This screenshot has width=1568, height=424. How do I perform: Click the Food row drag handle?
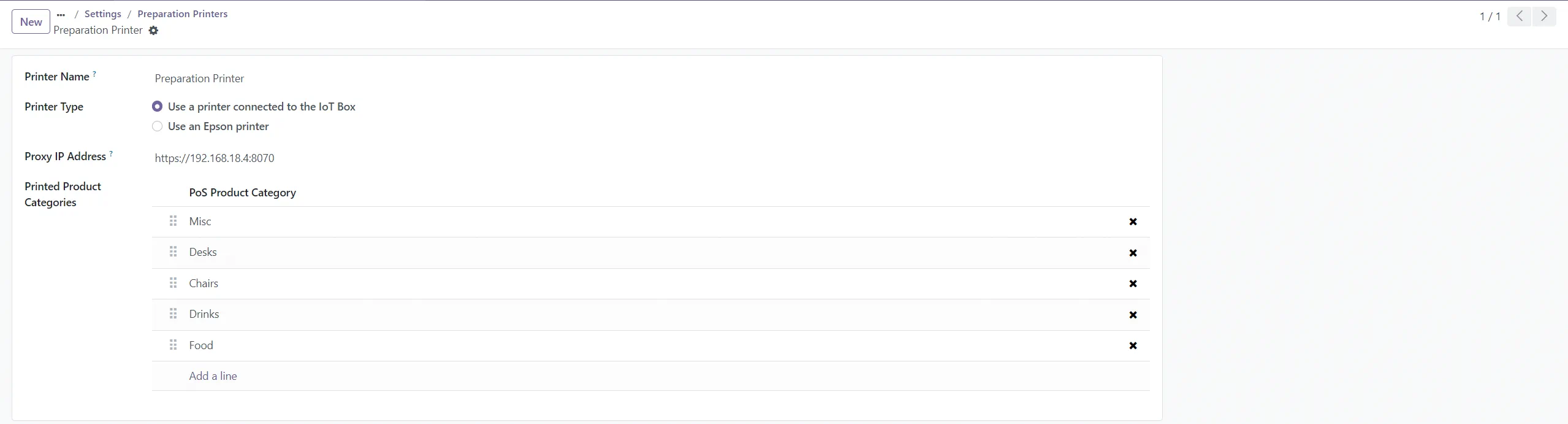coord(173,345)
